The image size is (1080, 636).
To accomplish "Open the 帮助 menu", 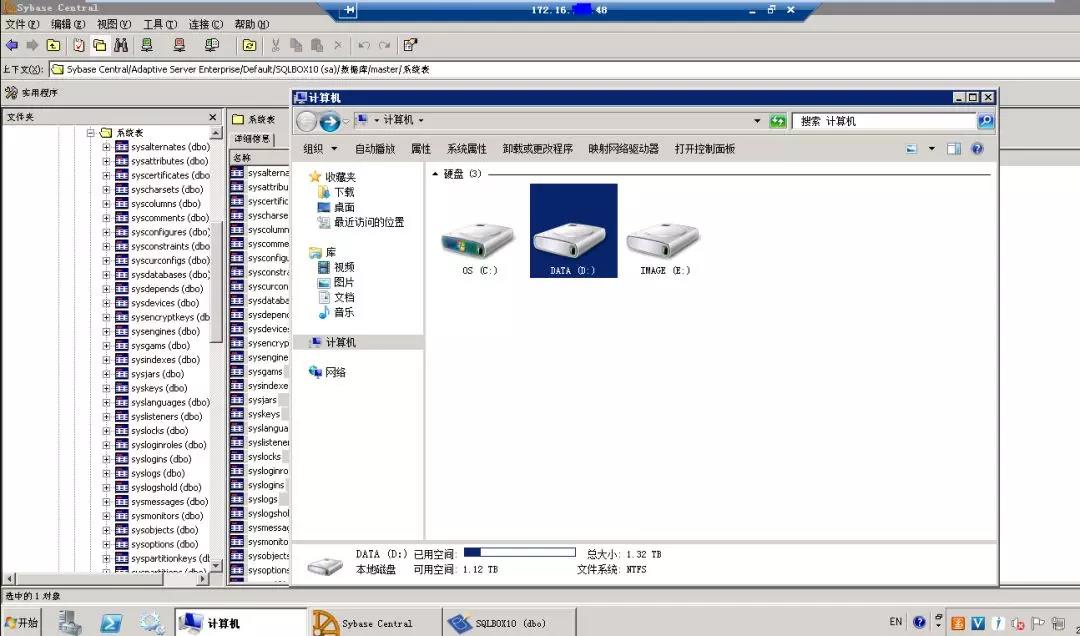I will coord(251,24).
